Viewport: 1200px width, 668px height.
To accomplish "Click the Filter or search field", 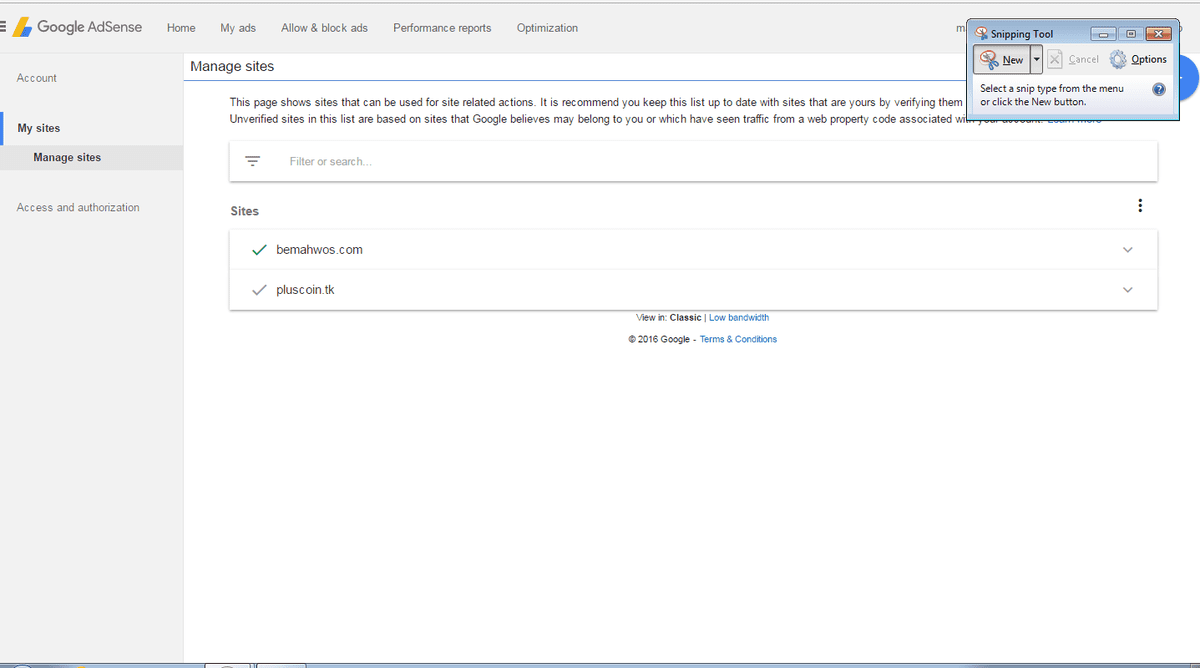I will (x=700, y=161).
